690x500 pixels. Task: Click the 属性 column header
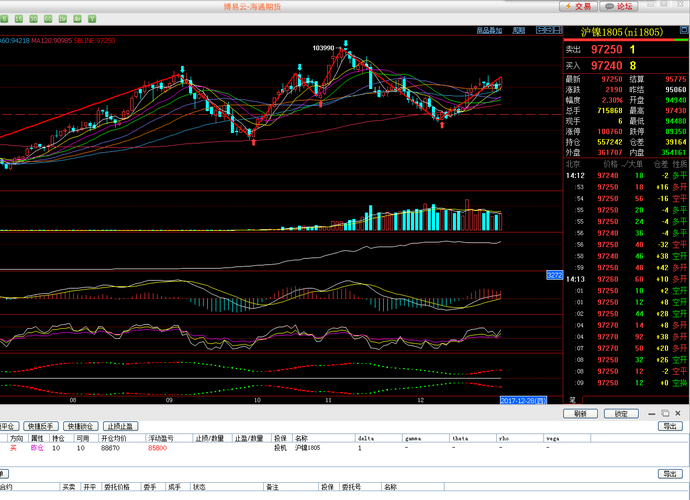pyautogui.click(x=37, y=438)
